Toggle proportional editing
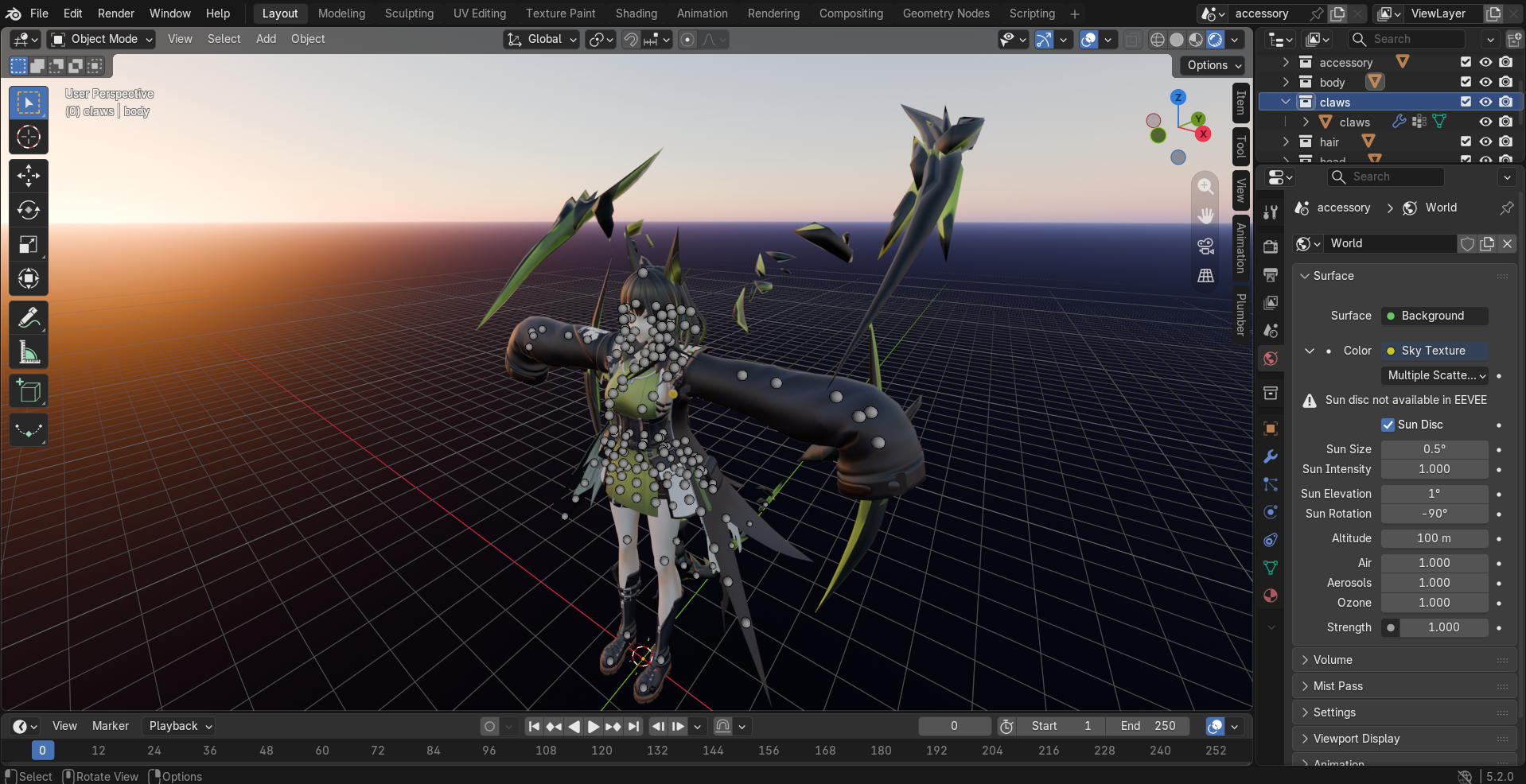 687,39
